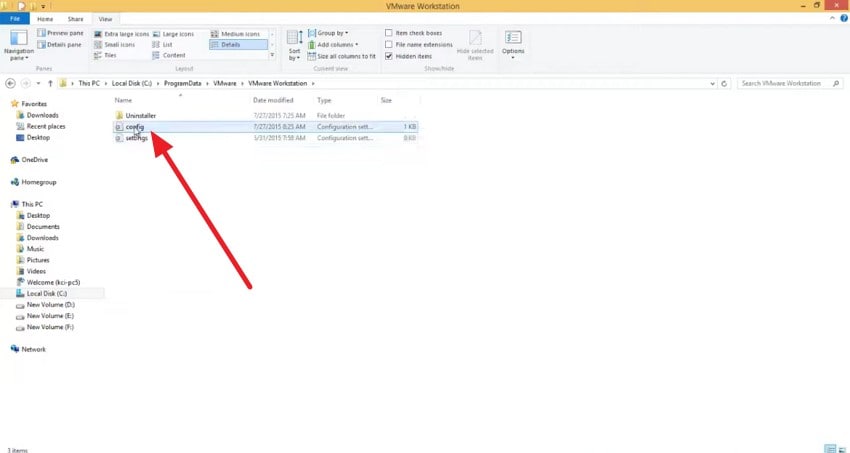Image resolution: width=850 pixels, height=453 pixels.
Task: Open Explorer Help icon
Action: point(844,18)
